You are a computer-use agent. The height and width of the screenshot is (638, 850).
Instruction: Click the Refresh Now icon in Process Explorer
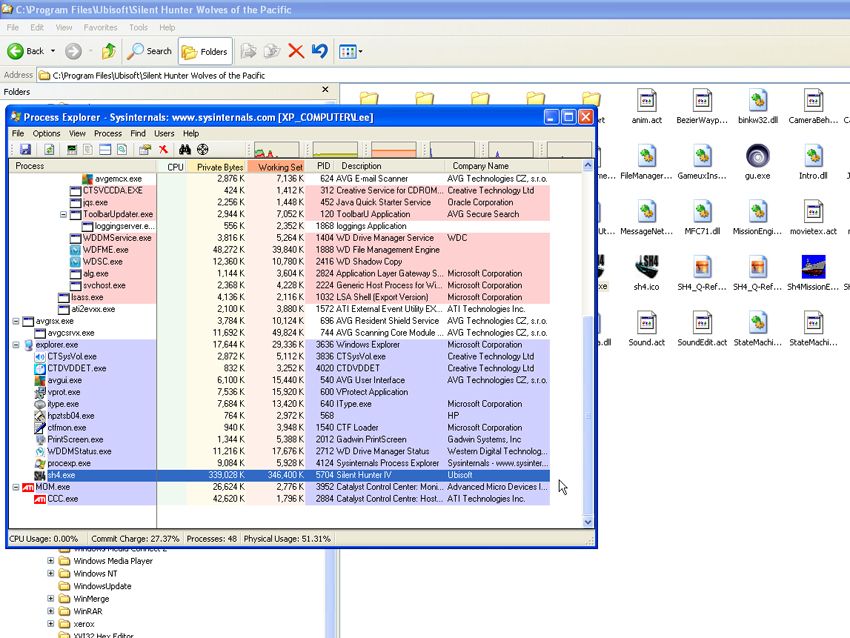point(49,150)
